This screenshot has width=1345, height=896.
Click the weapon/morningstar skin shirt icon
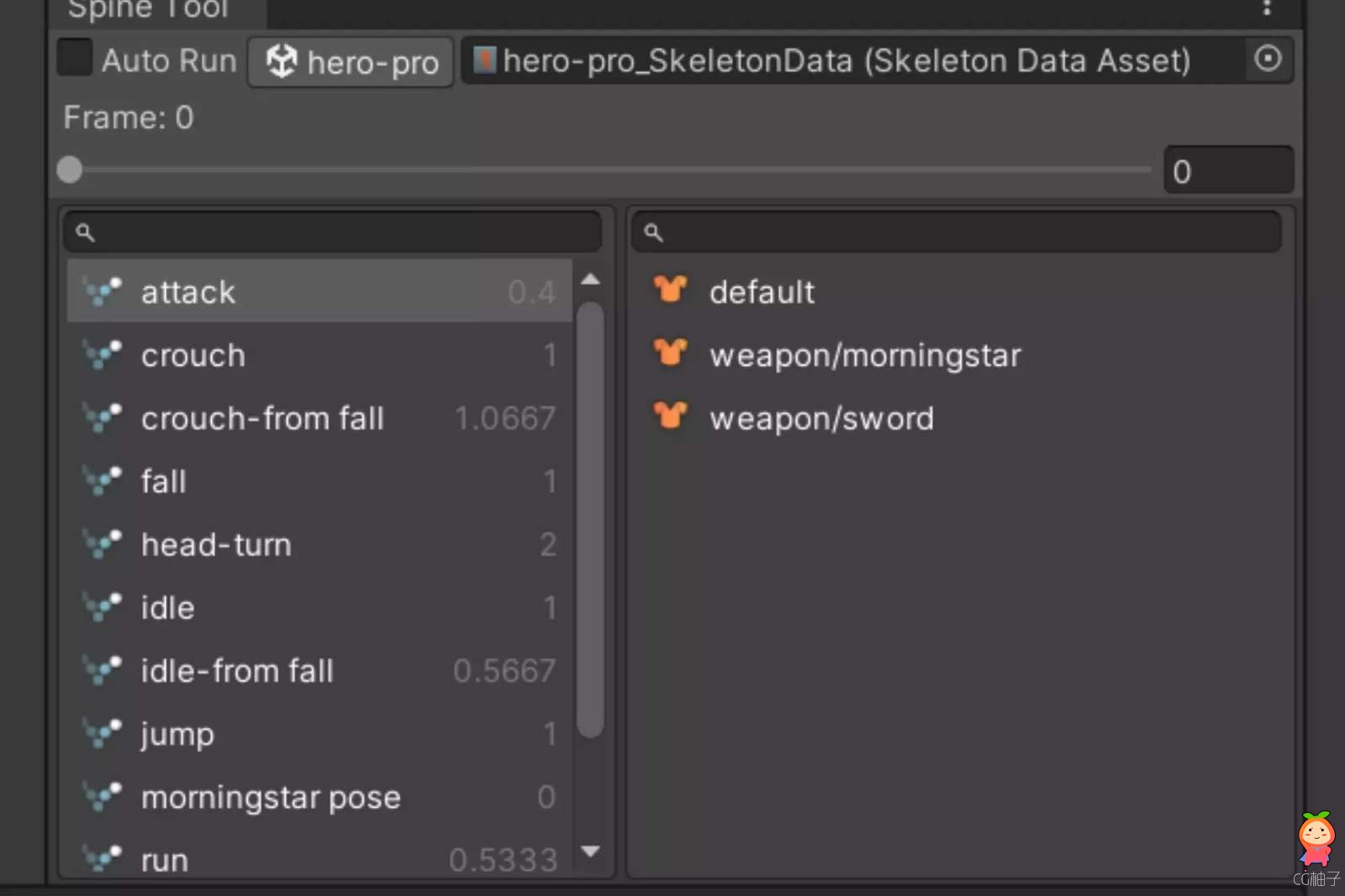click(x=670, y=352)
